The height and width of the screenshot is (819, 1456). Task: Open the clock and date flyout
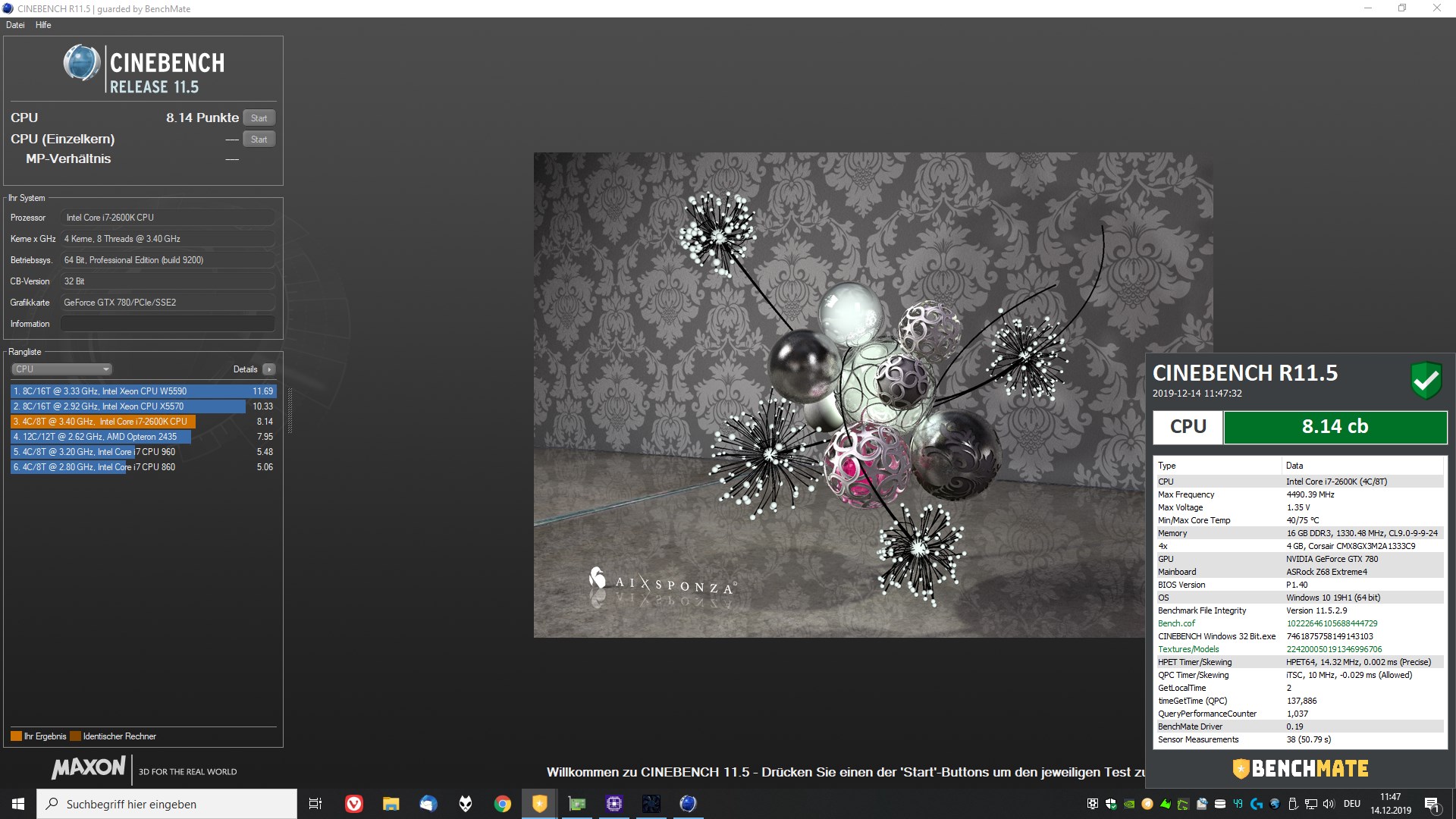click(x=1391, y=804)
